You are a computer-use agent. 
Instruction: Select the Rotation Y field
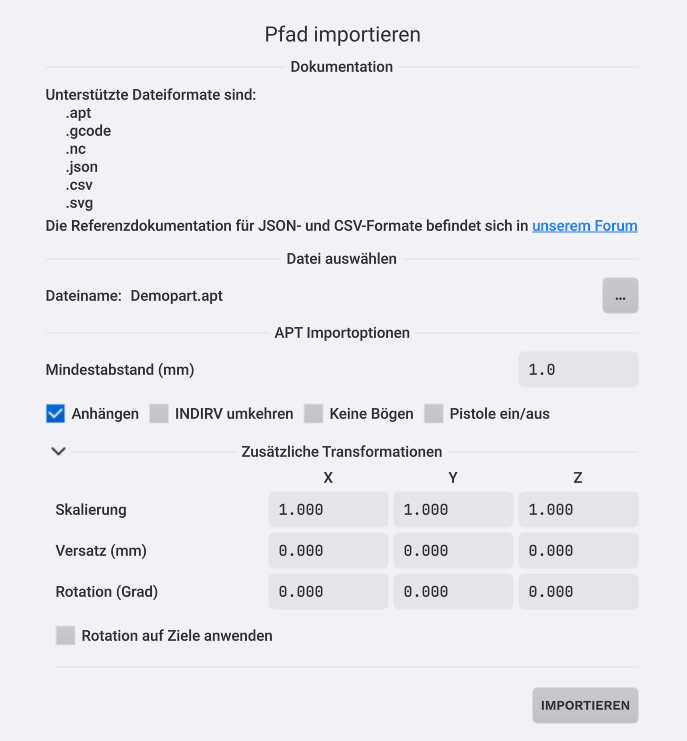[453, 592]
